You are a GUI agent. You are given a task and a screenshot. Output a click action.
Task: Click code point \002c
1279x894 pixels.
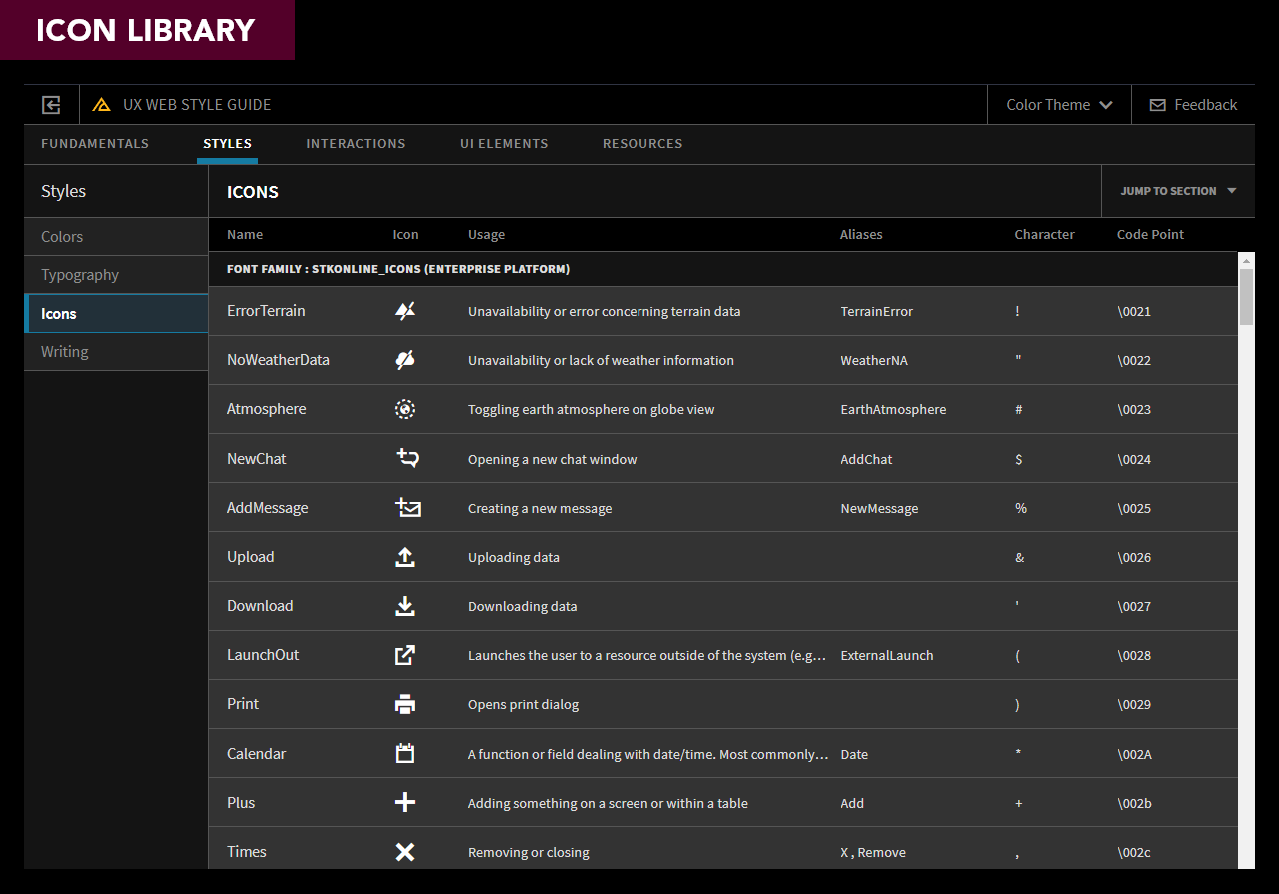pyautogui.click(x=1134, y=852)
